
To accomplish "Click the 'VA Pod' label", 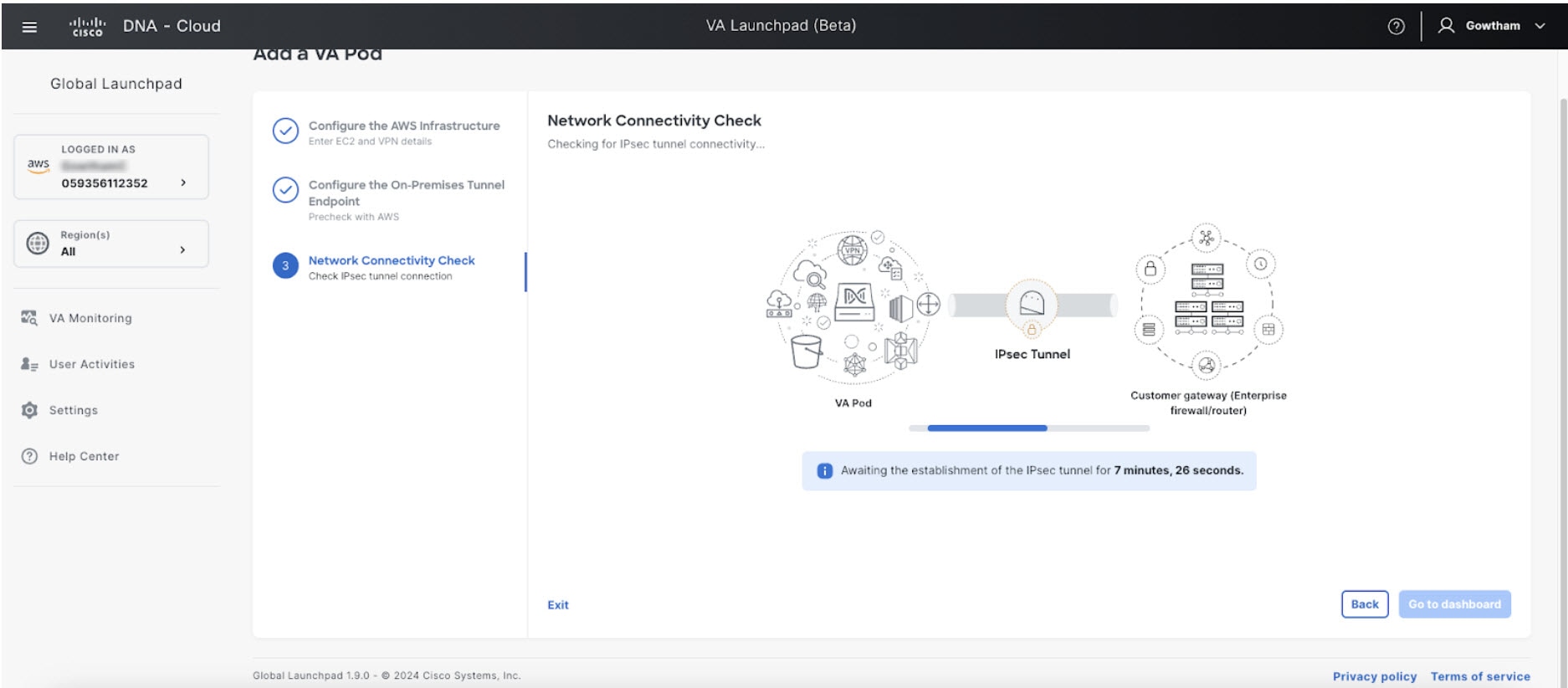I will [853, 403].
